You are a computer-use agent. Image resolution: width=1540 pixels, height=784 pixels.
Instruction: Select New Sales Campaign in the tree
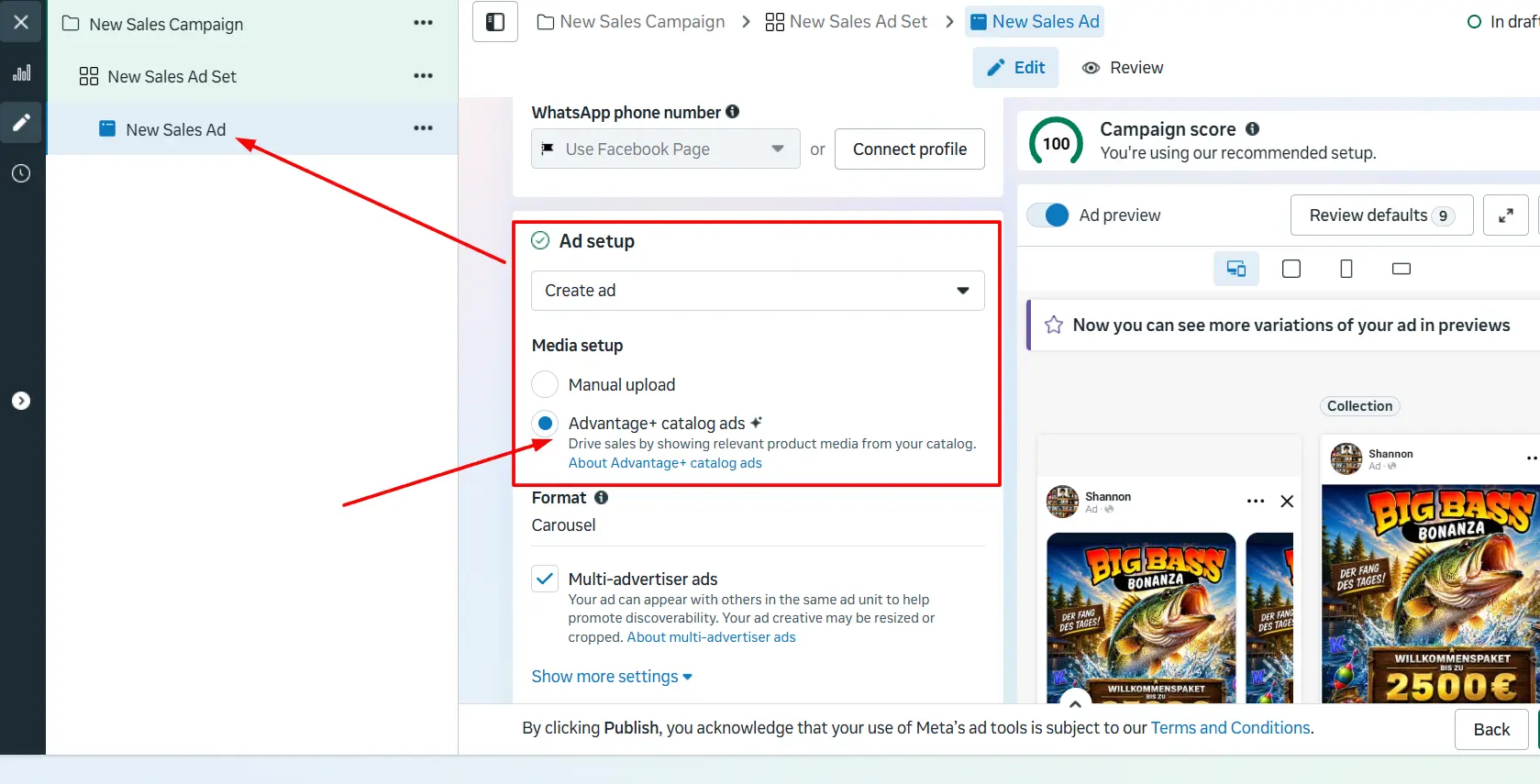[x=166, y=24]
